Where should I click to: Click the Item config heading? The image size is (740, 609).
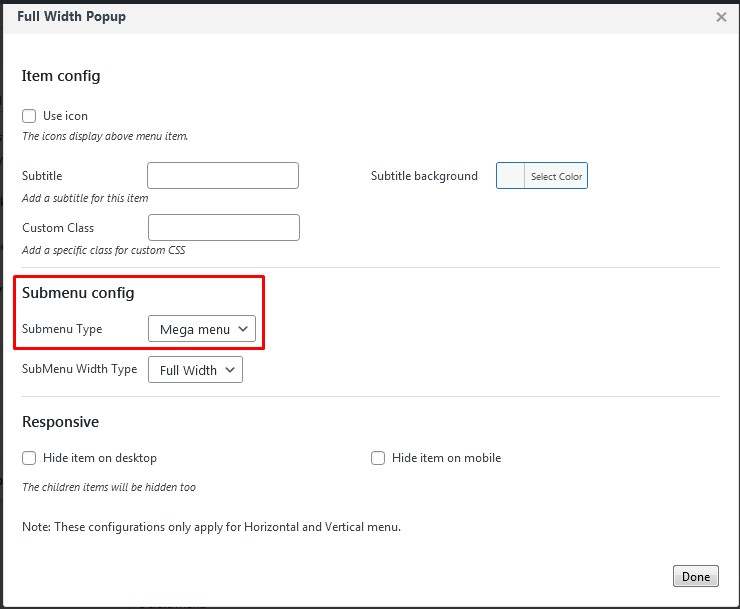pos(61,76)
